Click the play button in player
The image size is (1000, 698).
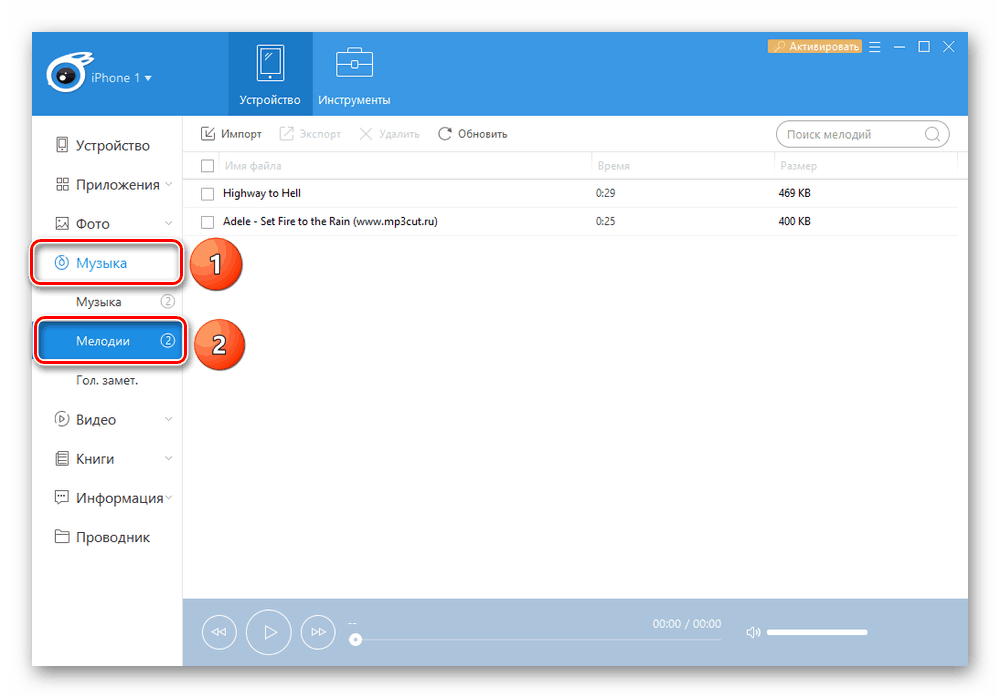[x=268, y=632]
